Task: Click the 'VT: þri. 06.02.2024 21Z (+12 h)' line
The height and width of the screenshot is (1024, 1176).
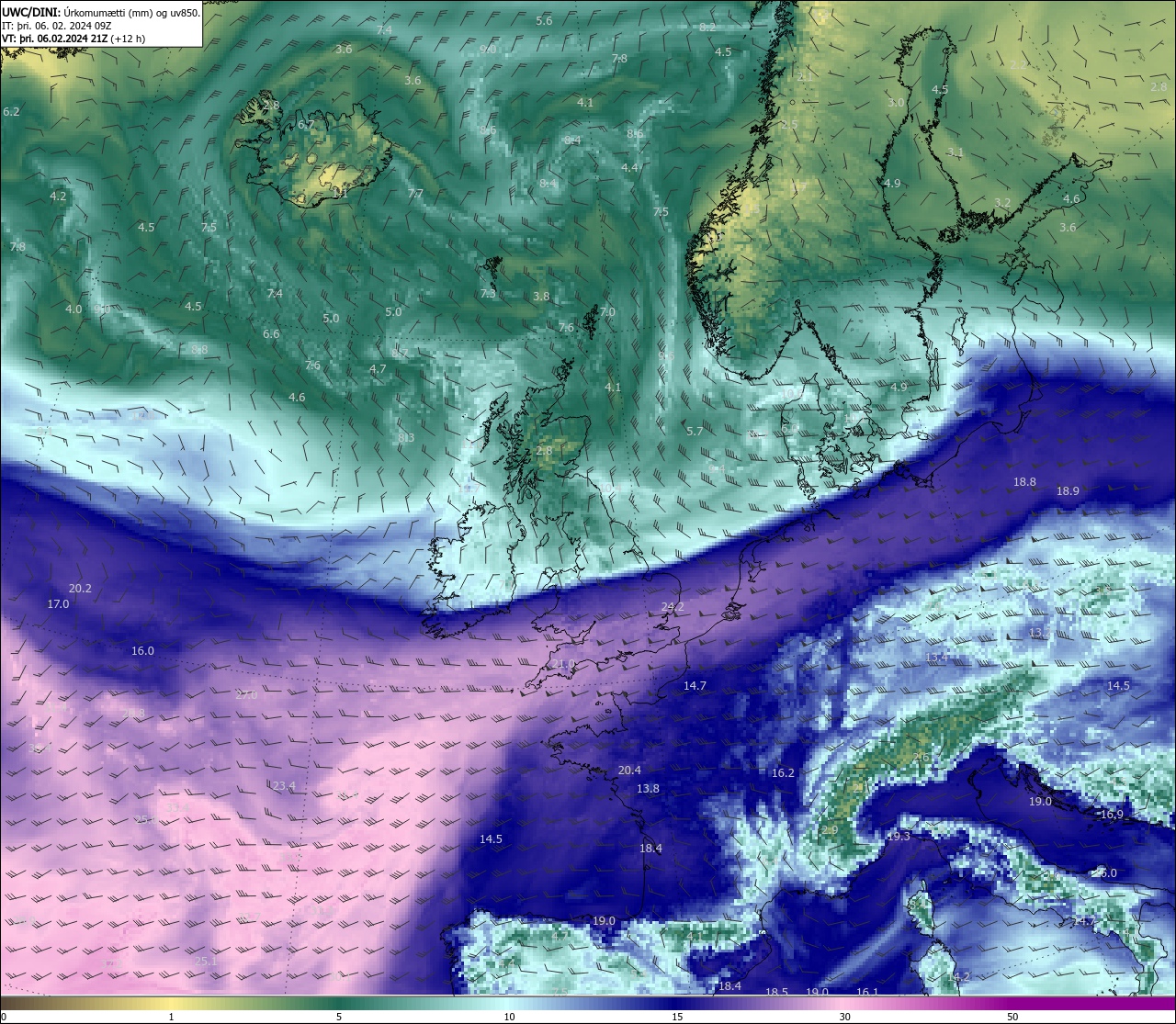Action: point(73,39)
